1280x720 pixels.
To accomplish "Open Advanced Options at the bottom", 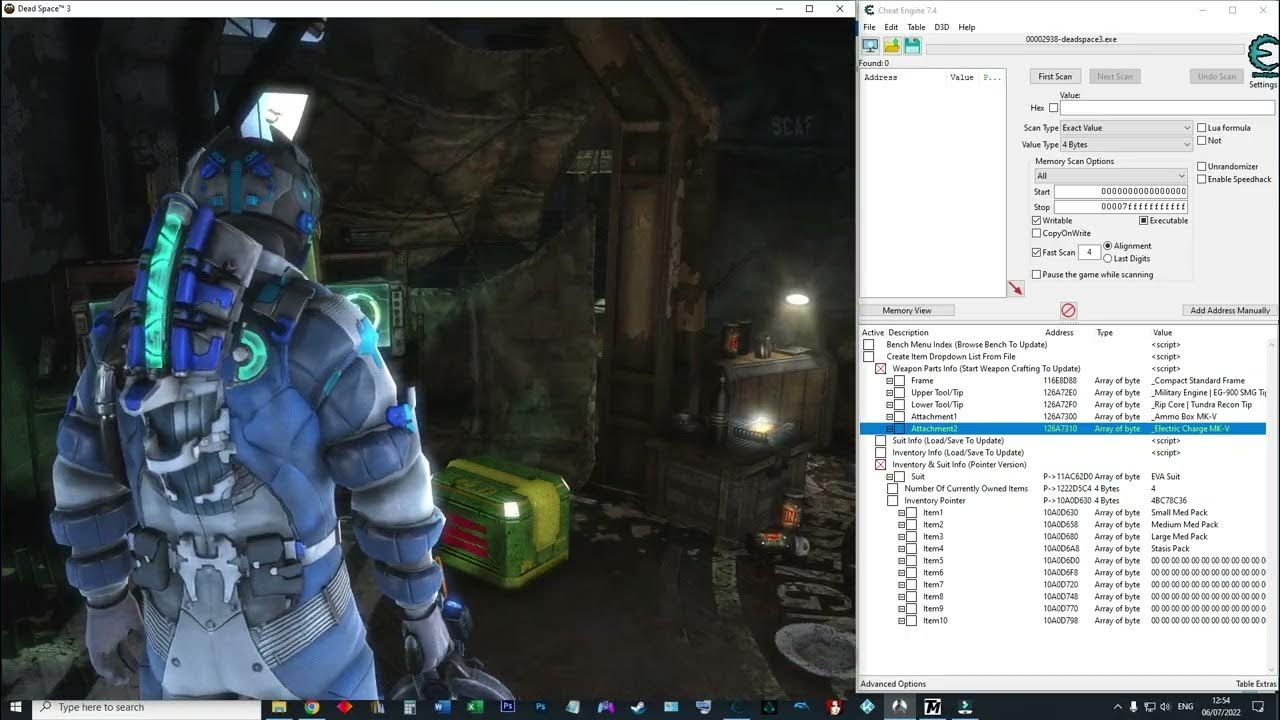I will pyautogui.click(x=894, y=684).
